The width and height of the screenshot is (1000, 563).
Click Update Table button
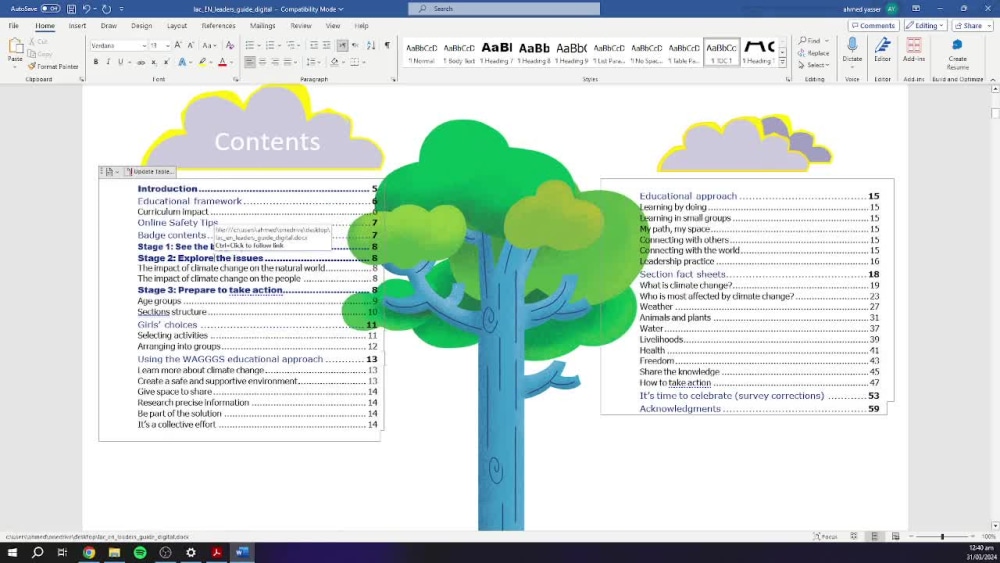149,172
